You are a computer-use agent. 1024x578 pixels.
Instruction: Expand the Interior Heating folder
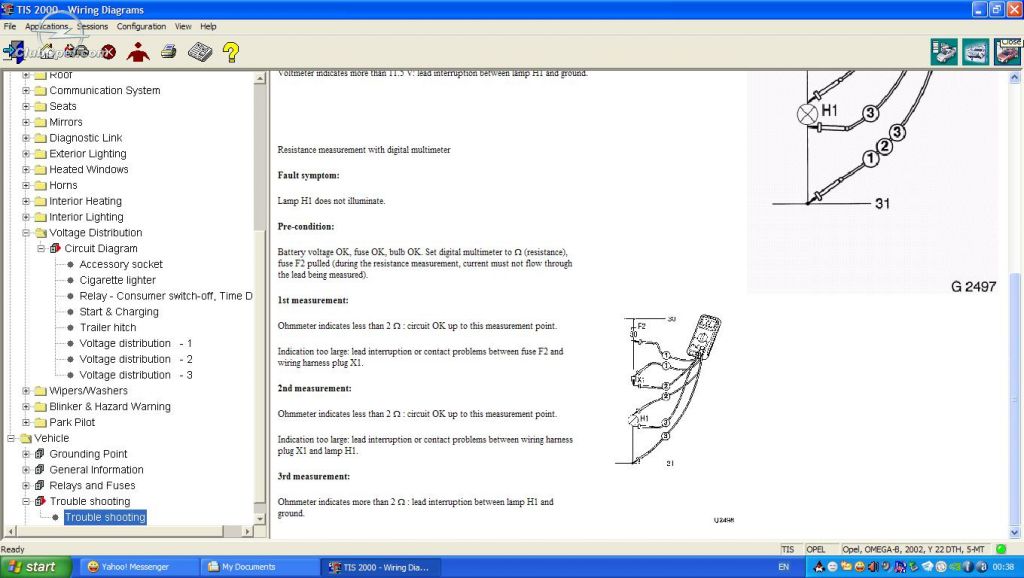26,201
